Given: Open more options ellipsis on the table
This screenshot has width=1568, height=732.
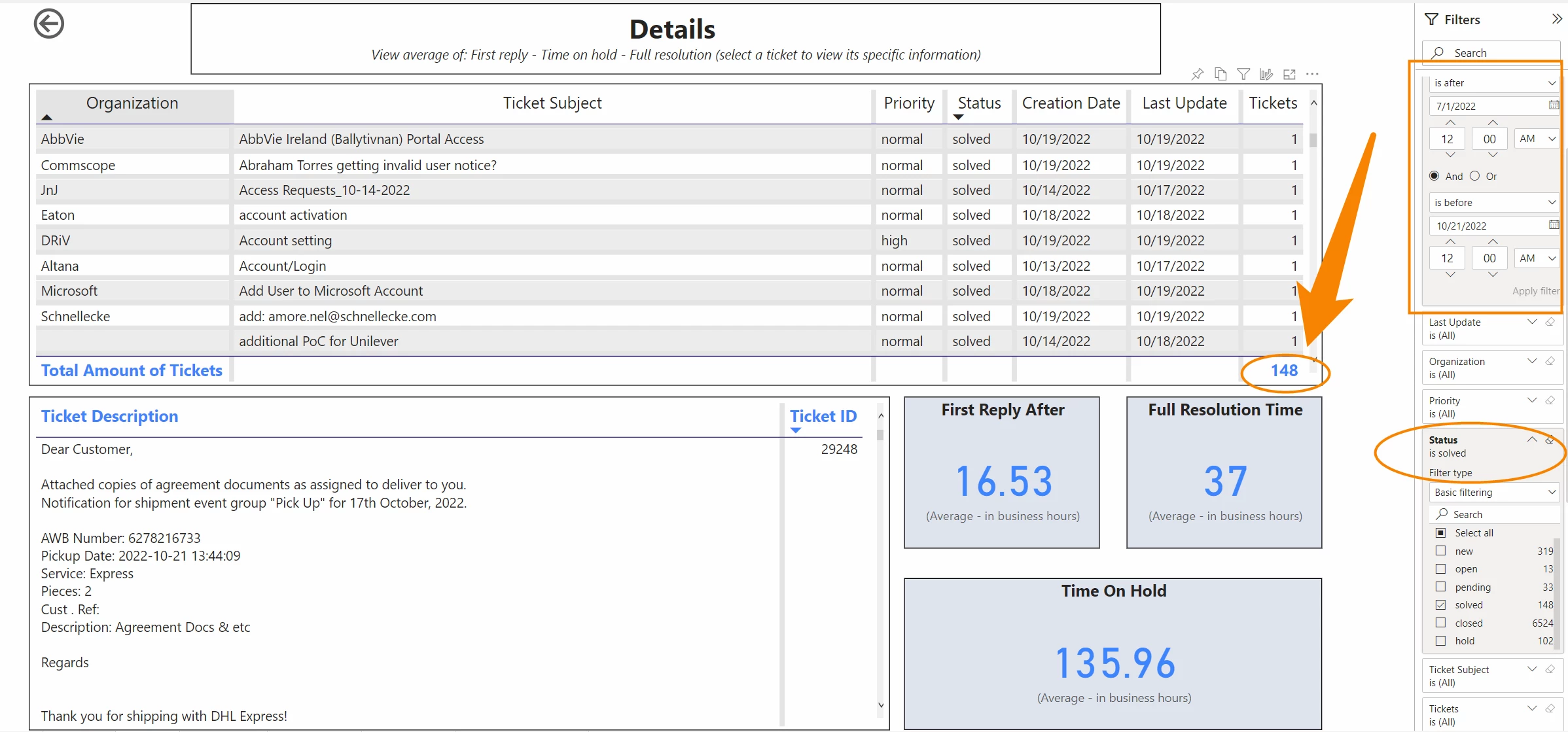Looking at the screenshot, I should [1312, 75].
